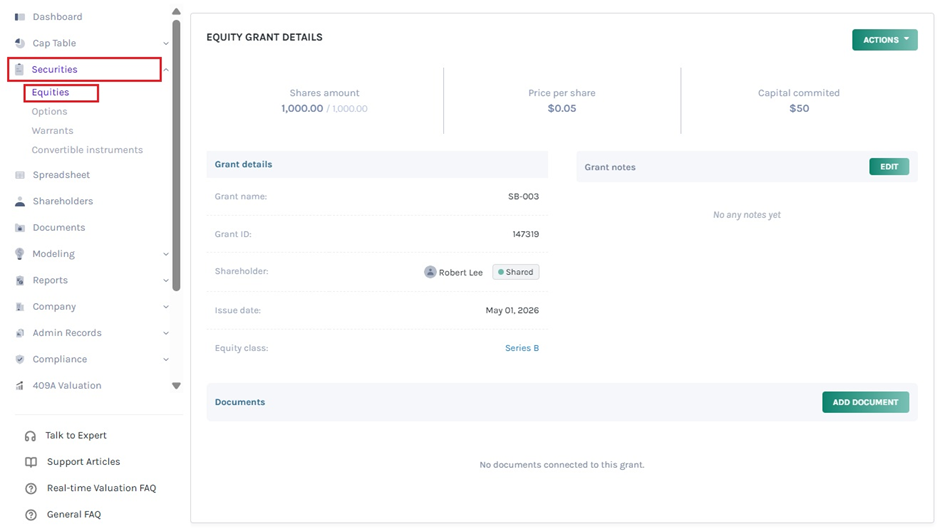Click the Documents folder icon
Viewport: 940px width, 531px height.
(x=20, y=228)
